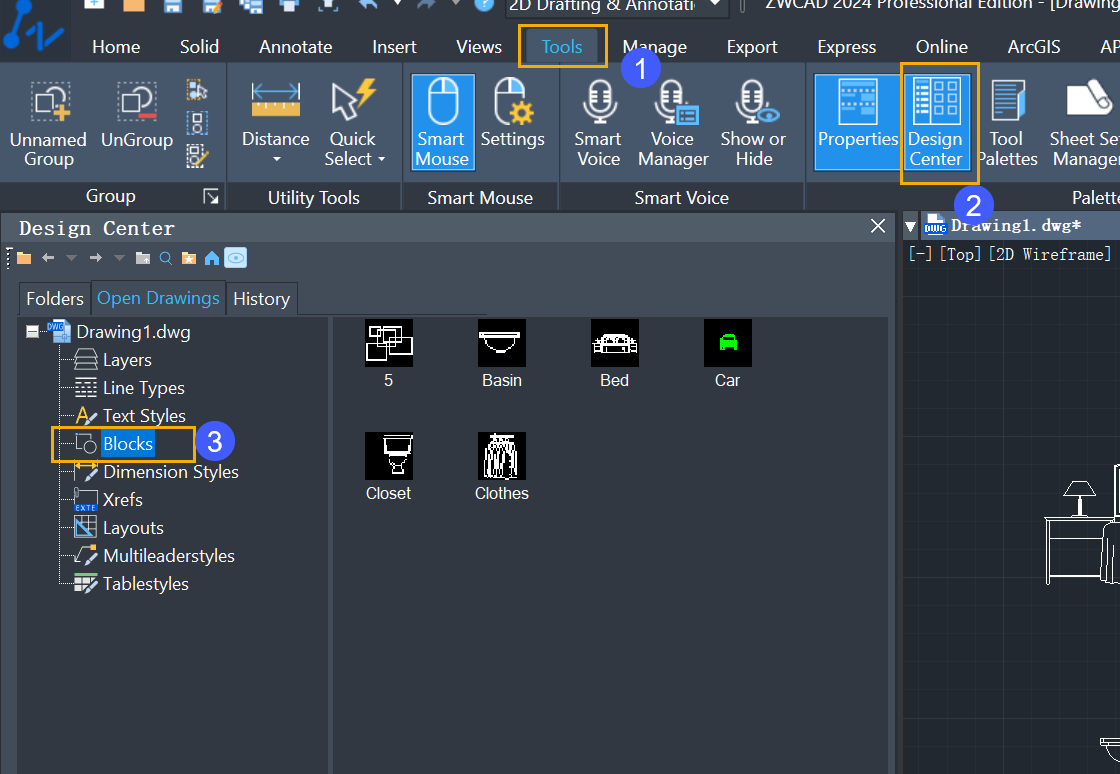This screenshot has width=1120, height=774.
Task: Click the Home icon in Design Center
Action: coord(212,258)
